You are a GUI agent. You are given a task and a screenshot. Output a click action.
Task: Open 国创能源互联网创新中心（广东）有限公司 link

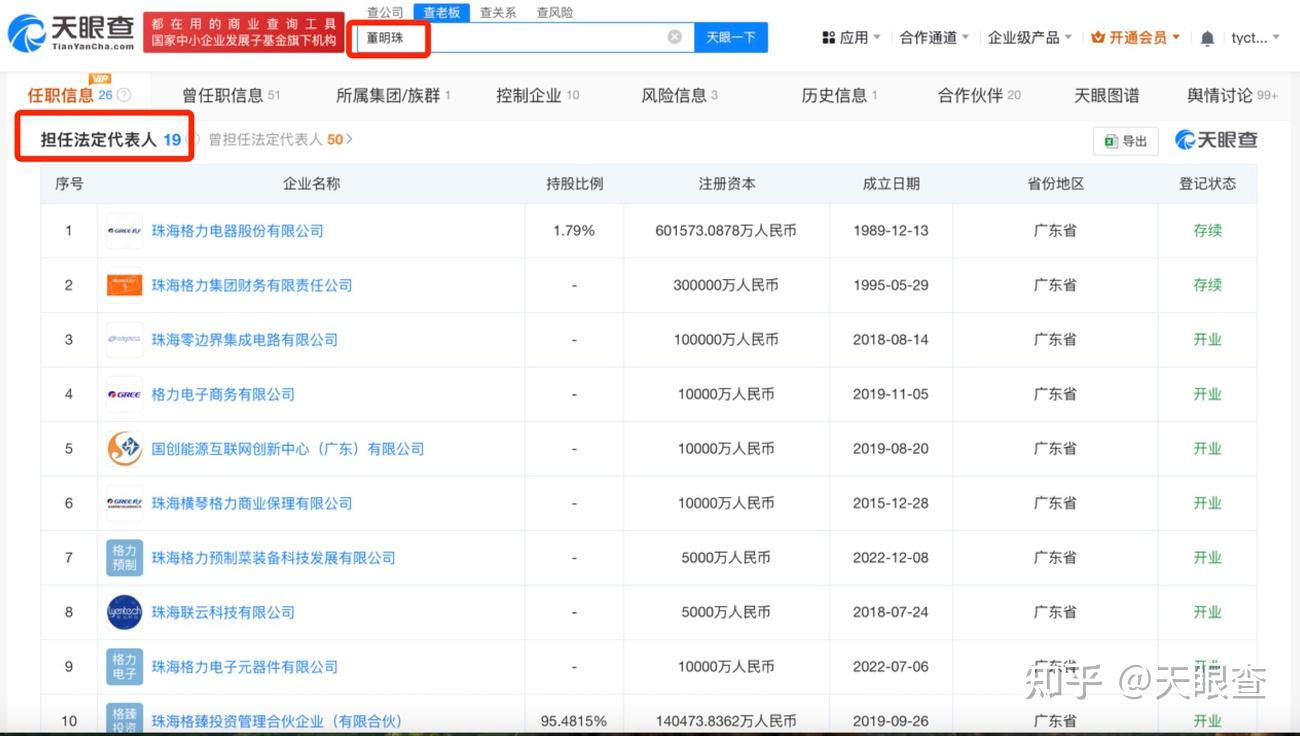click(x=288, y=449)
